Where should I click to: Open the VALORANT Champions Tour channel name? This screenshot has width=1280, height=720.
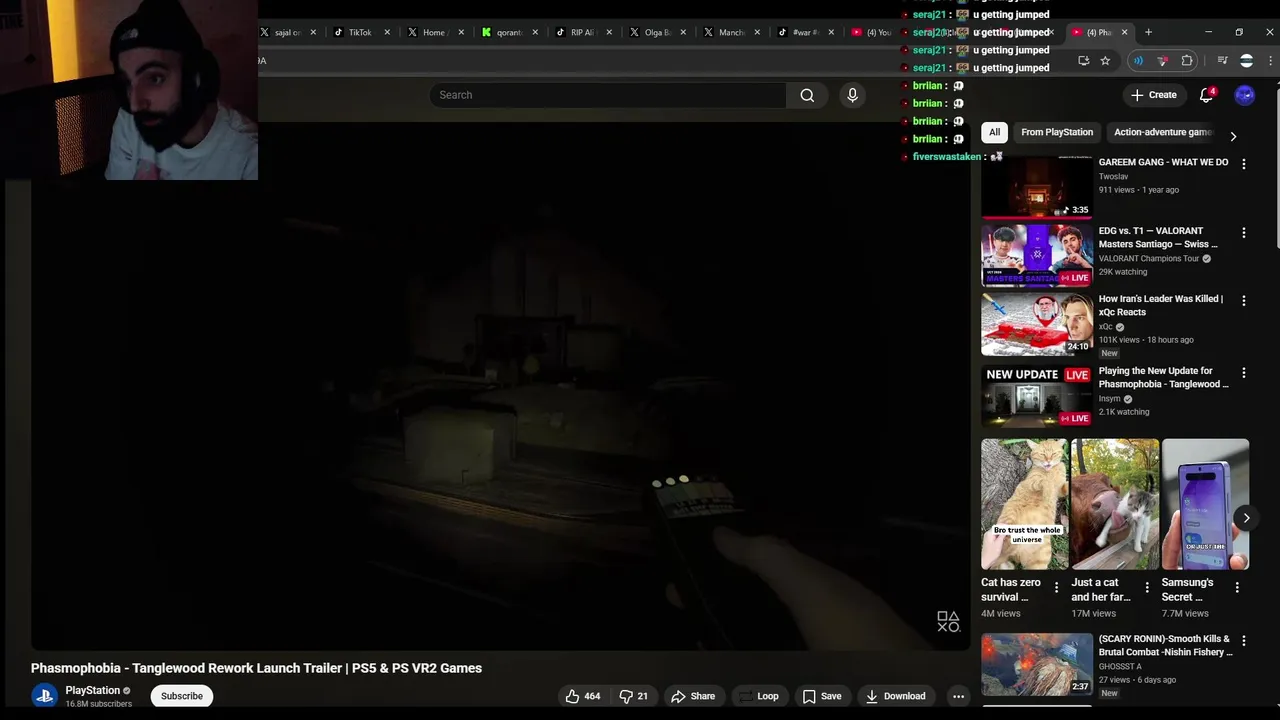point(1149,258)
